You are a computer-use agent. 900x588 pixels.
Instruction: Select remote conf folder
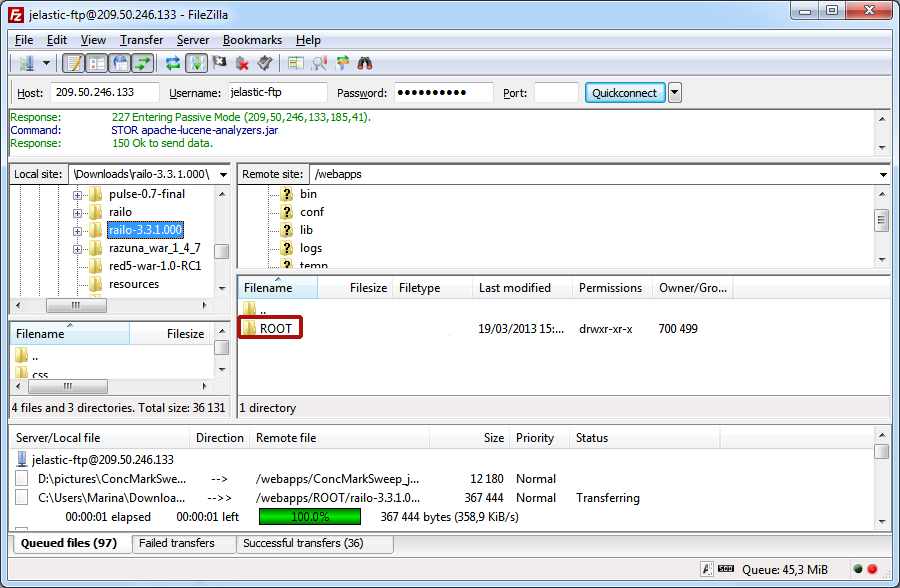pos(312,212)
